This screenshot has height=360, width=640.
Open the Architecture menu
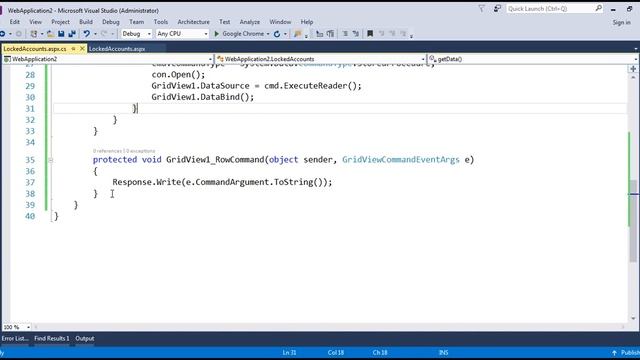193,22
